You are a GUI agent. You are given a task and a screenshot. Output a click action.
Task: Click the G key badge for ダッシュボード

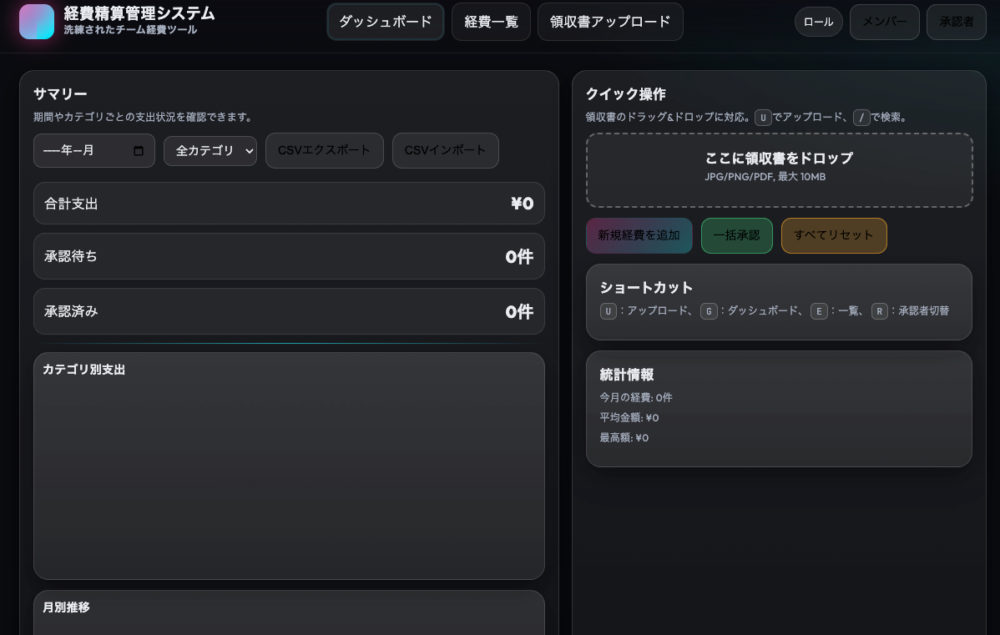pyautogui.click(x=709, y=311)
